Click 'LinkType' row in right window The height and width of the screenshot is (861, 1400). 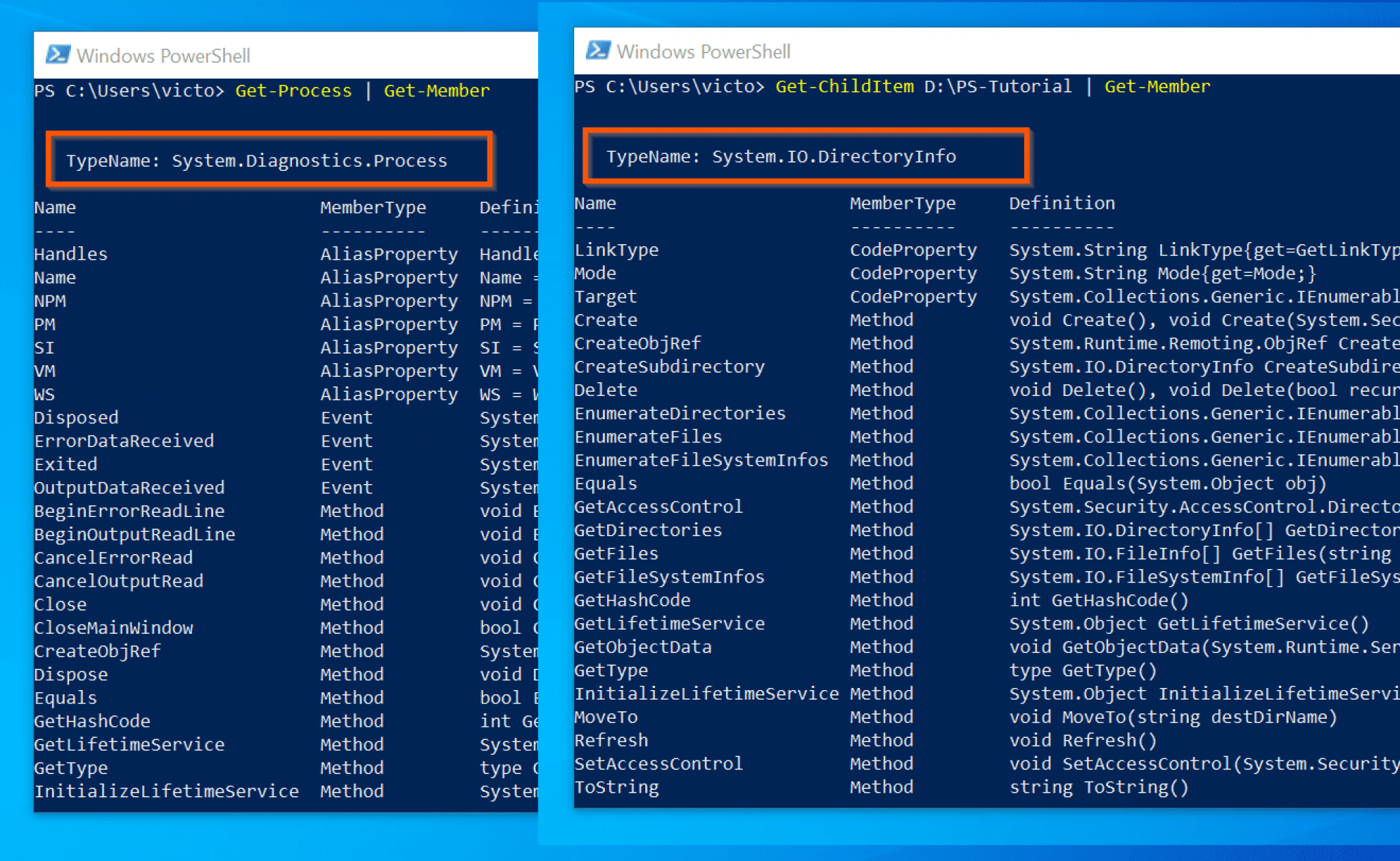tap(617, 250)
